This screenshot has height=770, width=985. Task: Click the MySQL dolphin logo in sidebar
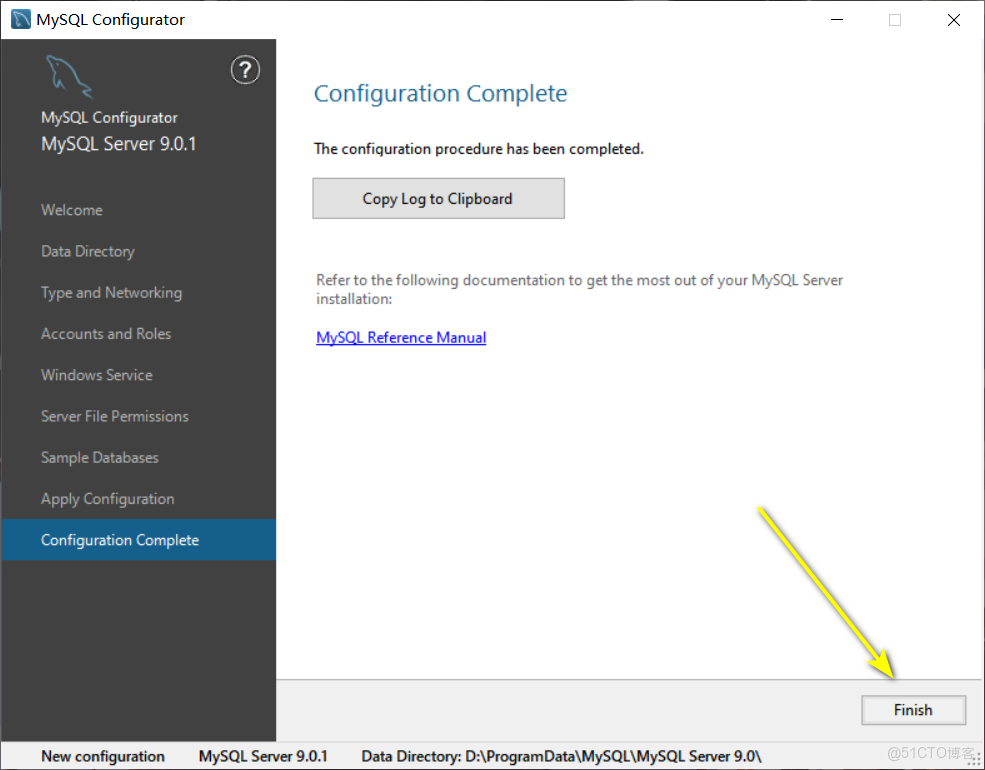(x=69, y=77)
